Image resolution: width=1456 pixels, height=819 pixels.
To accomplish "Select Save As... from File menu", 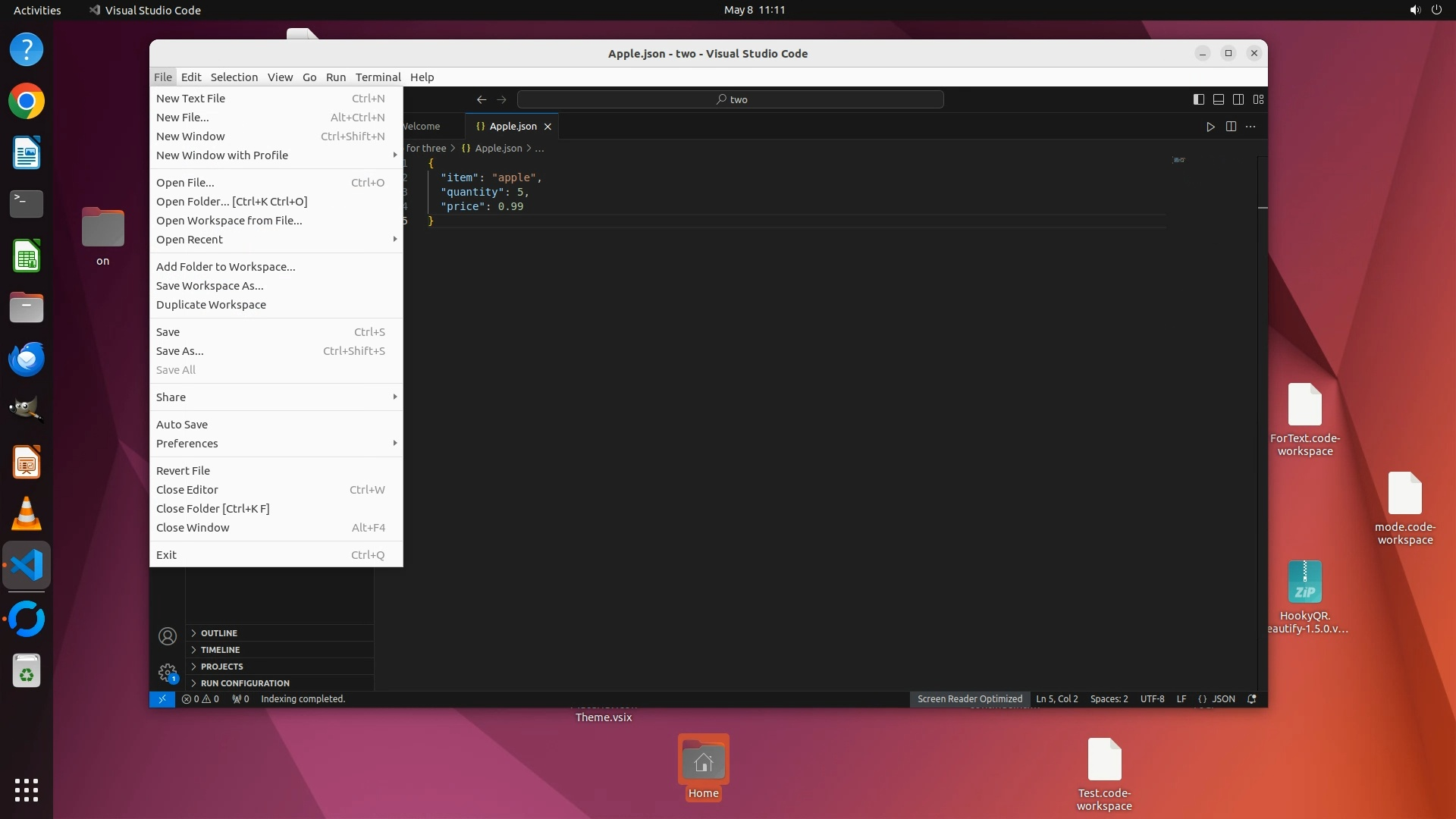I will point(180,351).
